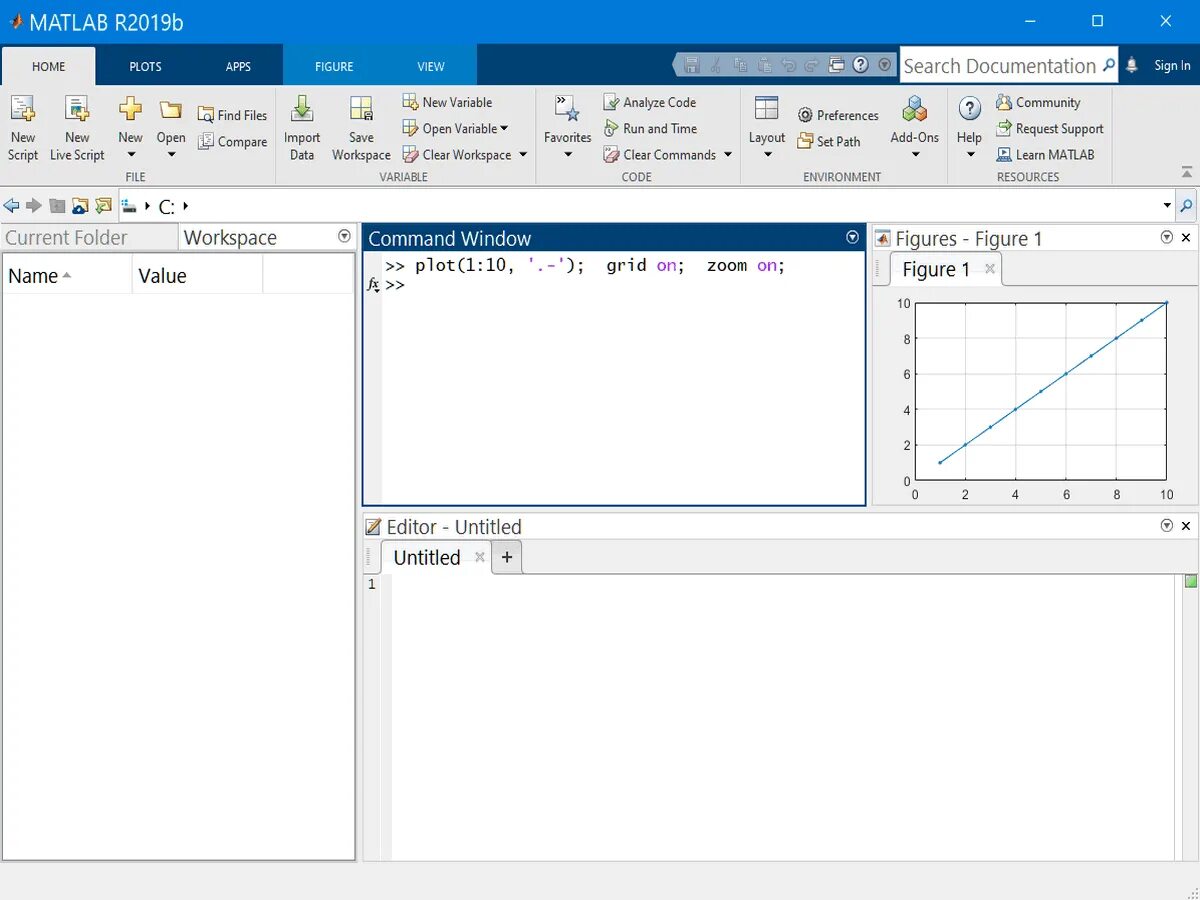This screenshot has height=900, width=1200.
Task: Select the Workspace panel tab
Action: (230, 238)
